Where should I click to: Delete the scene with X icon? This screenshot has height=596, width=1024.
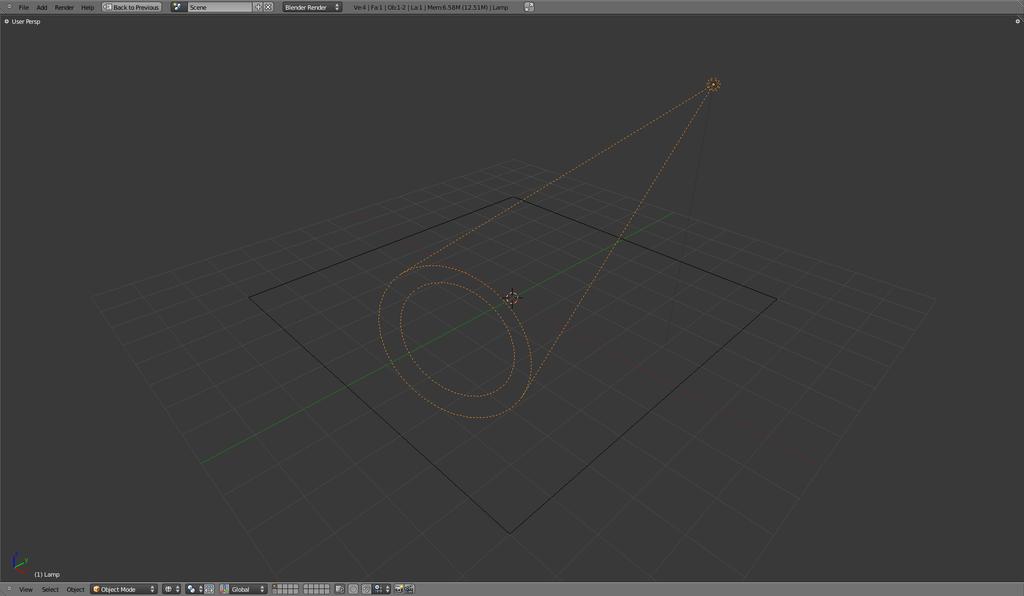(268, 7)
